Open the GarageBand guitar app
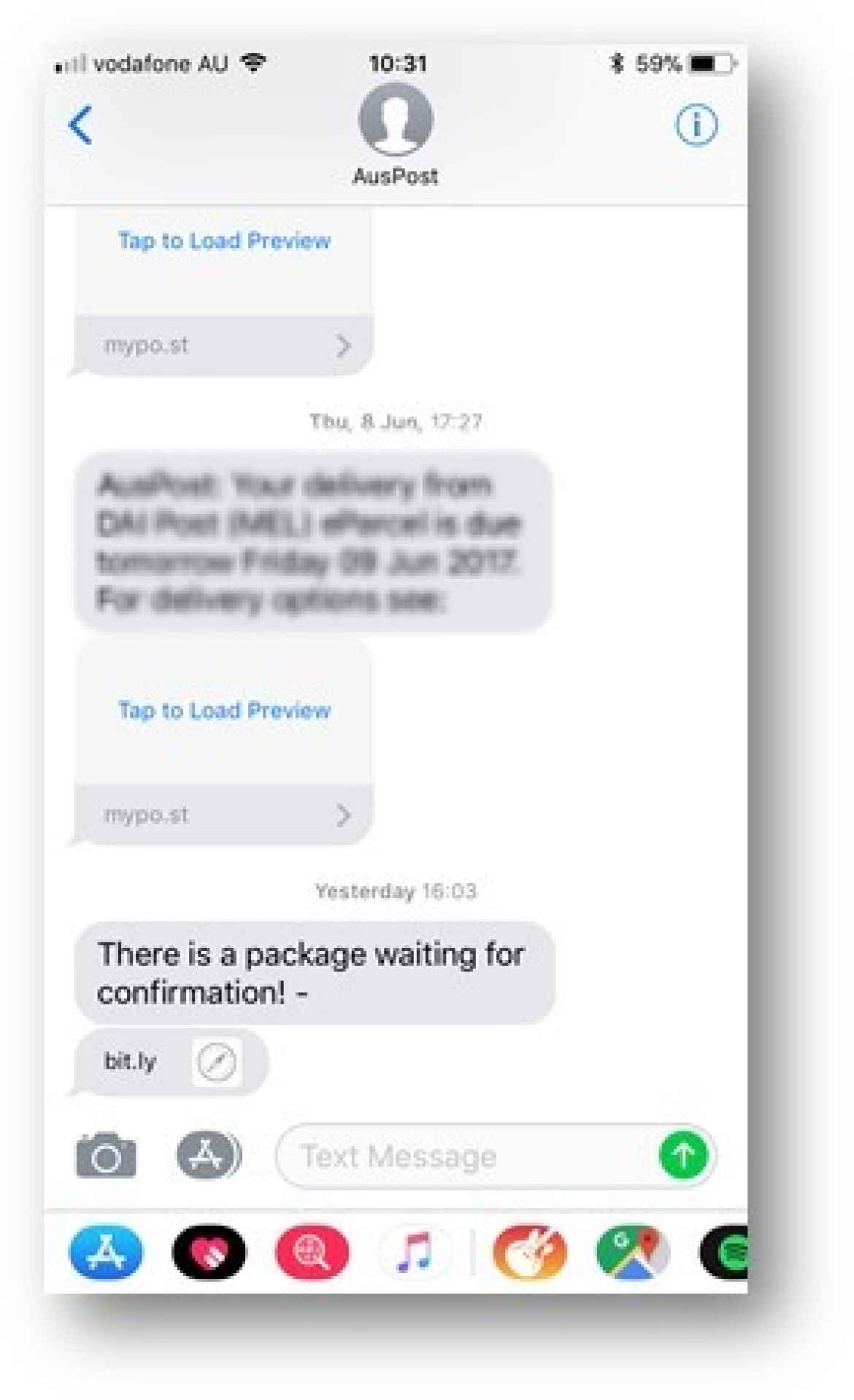This screenshot has width=854, height=1400. (530, 1252)
